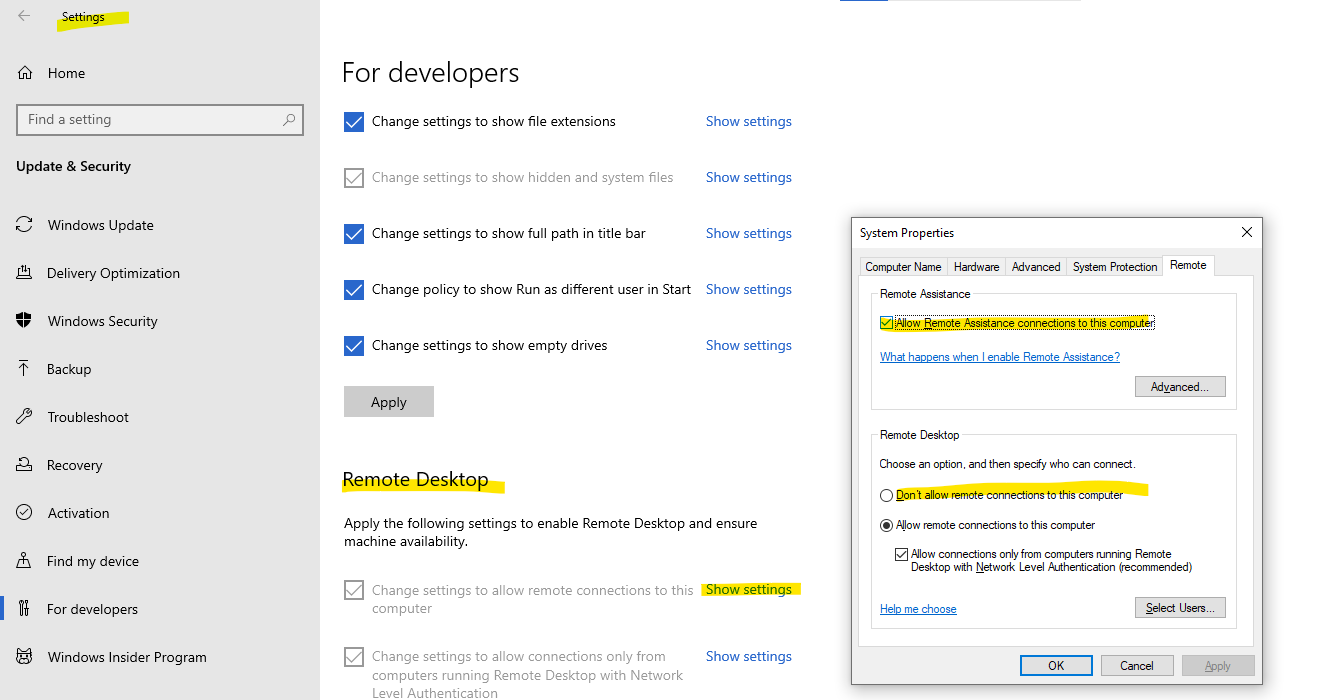Click the Troubleshoot wrench icon
This screenshot has width=1340, height=700.
pos(25,417)
